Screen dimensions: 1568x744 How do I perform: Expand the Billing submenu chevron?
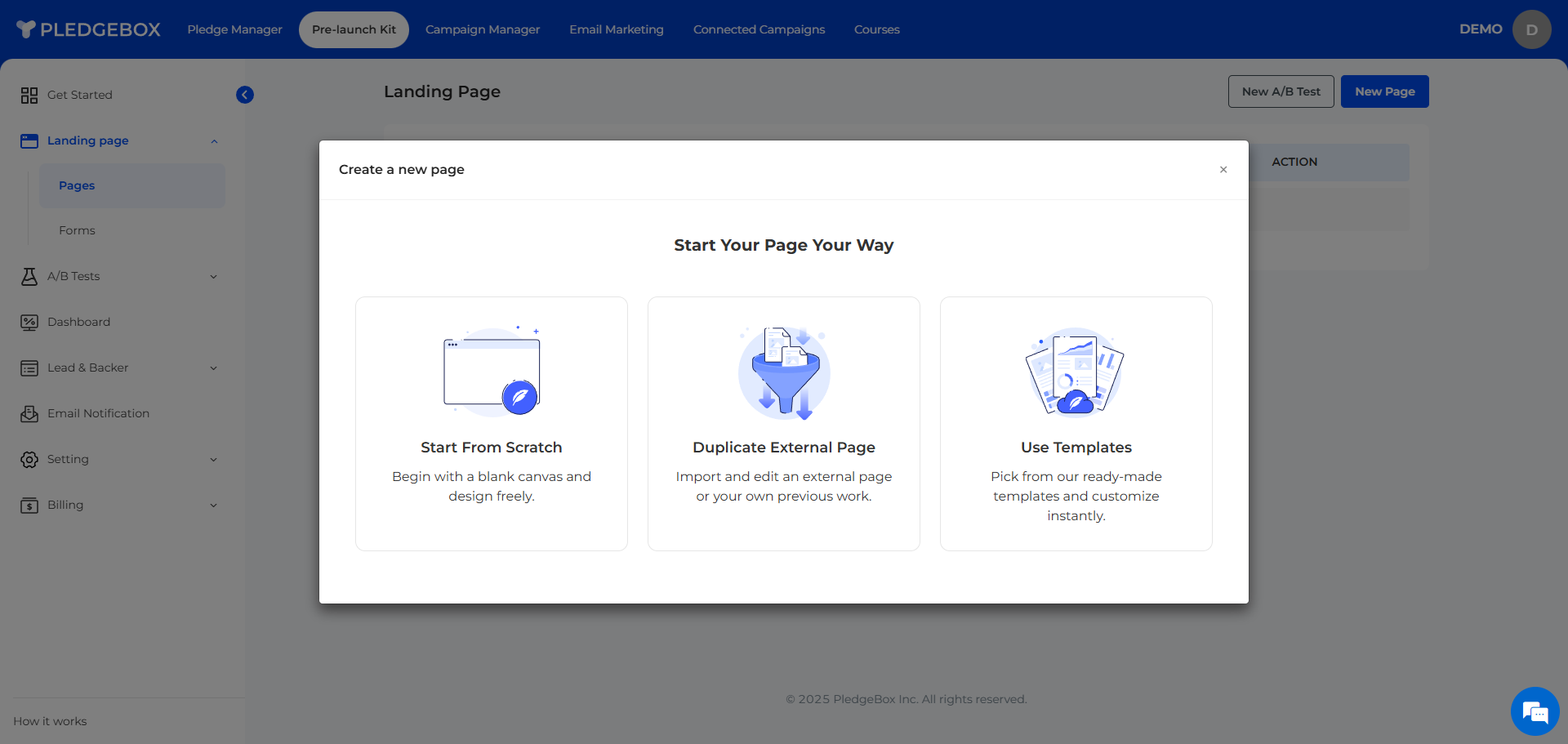click(214, 506)
